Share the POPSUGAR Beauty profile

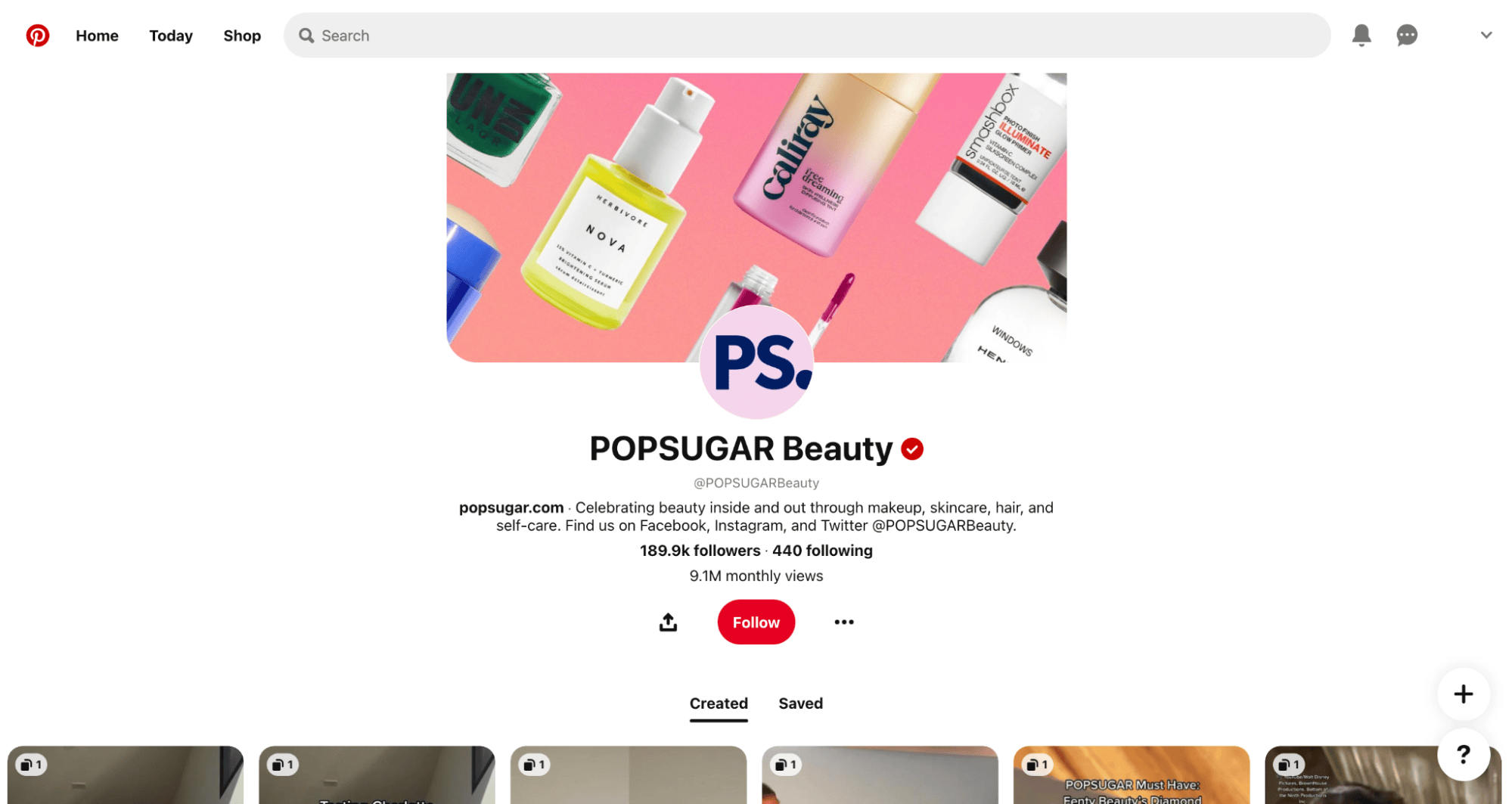[668, 622]
